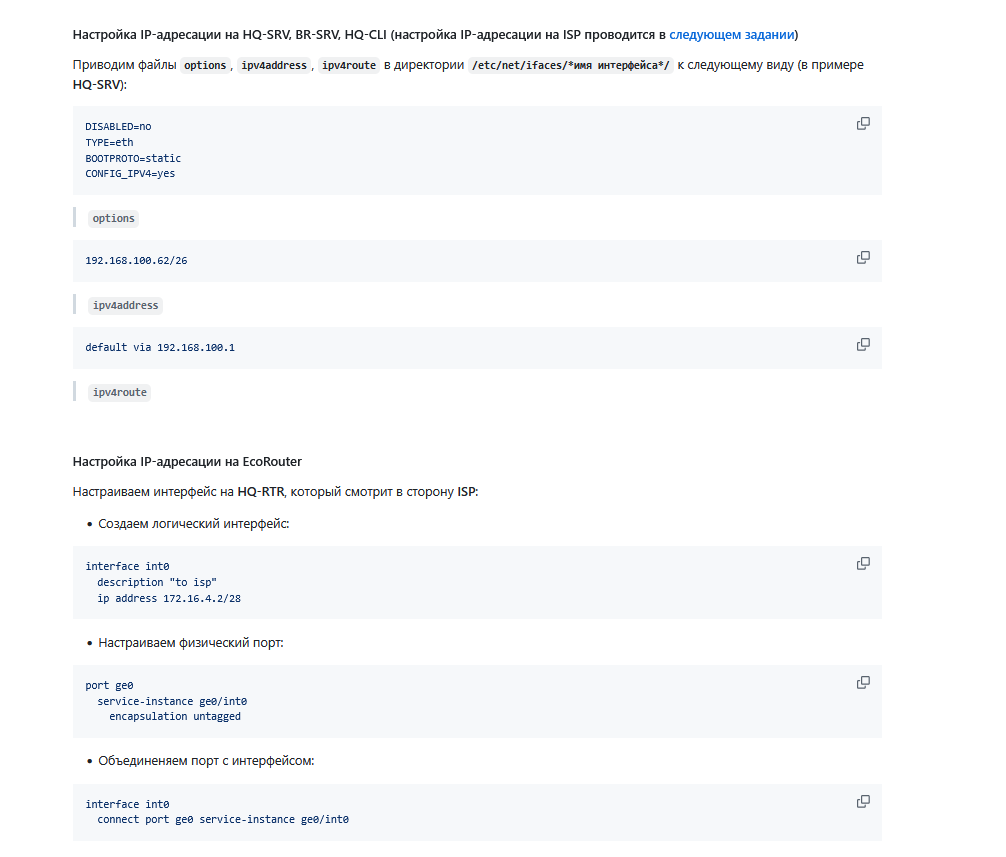Copy the port ge0 service-instance block

coord(863,683)
